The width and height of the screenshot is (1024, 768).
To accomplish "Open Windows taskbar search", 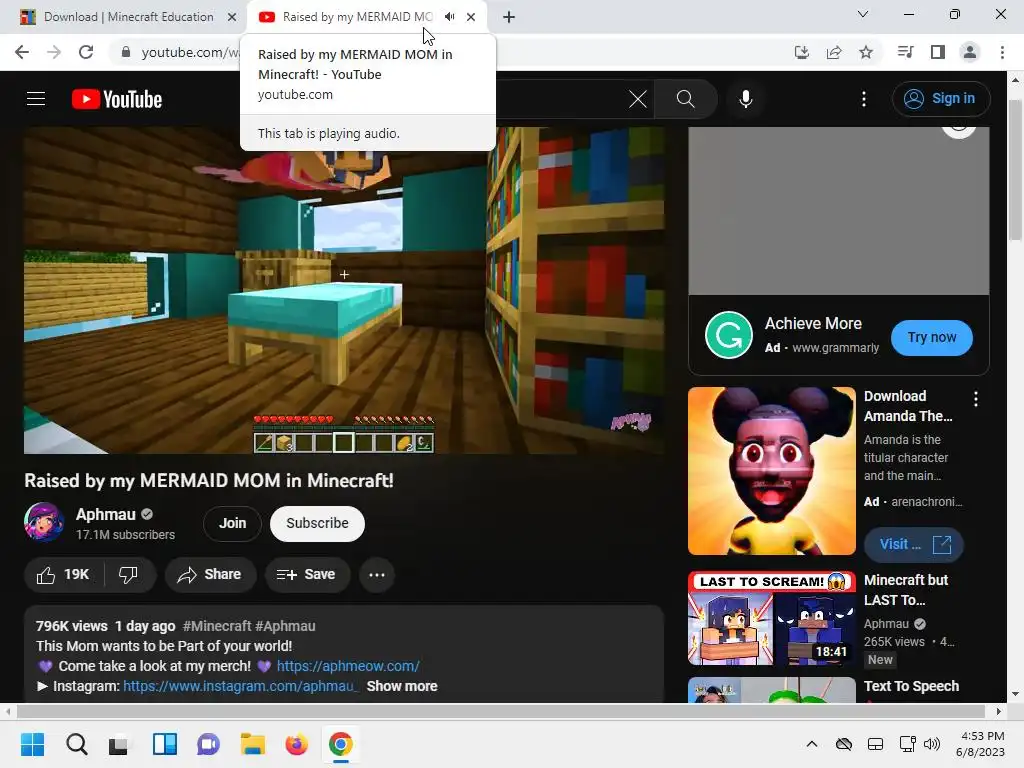I will (76, 744).
